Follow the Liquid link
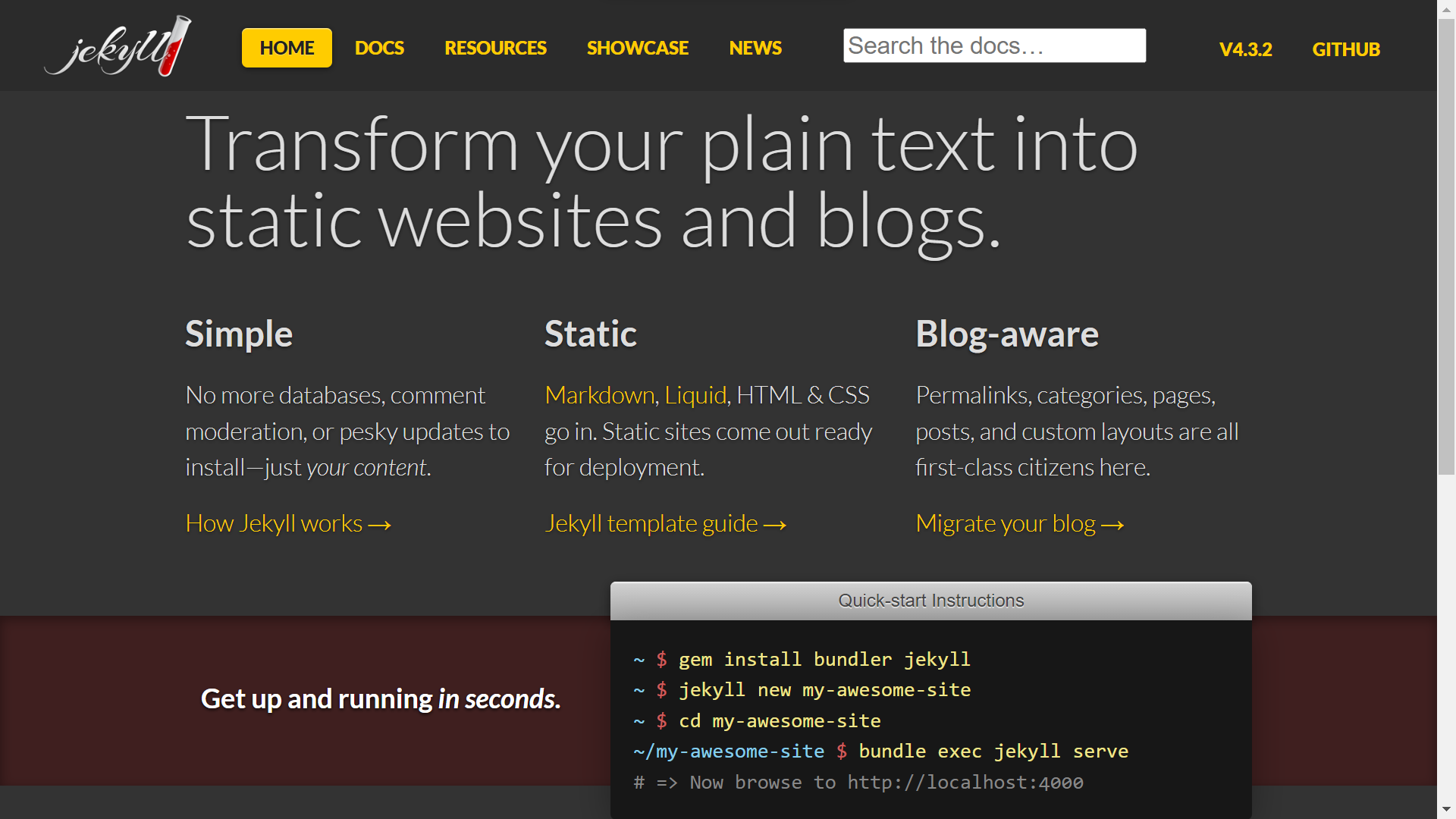This screenshot has height=819, width=1456. tap(695, 395)
